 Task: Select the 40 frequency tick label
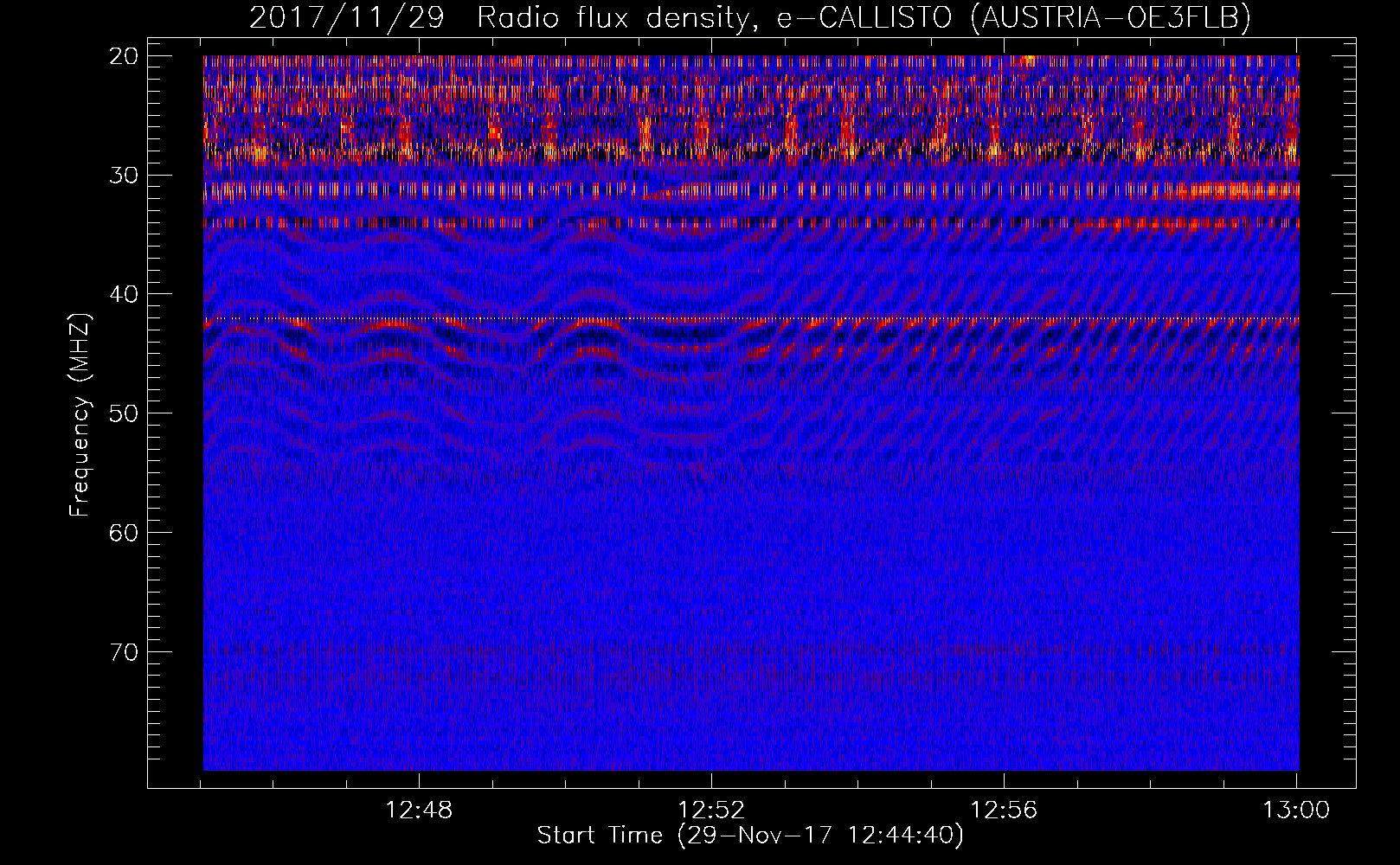click(125, 294)
